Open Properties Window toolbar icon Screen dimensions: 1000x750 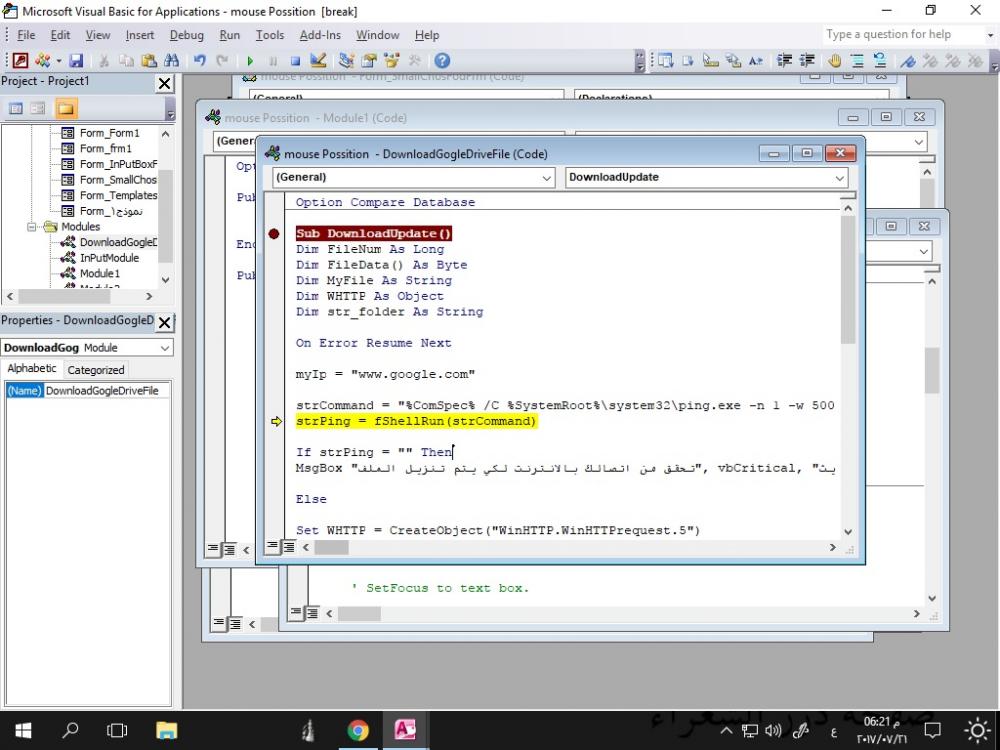(369, 61)
